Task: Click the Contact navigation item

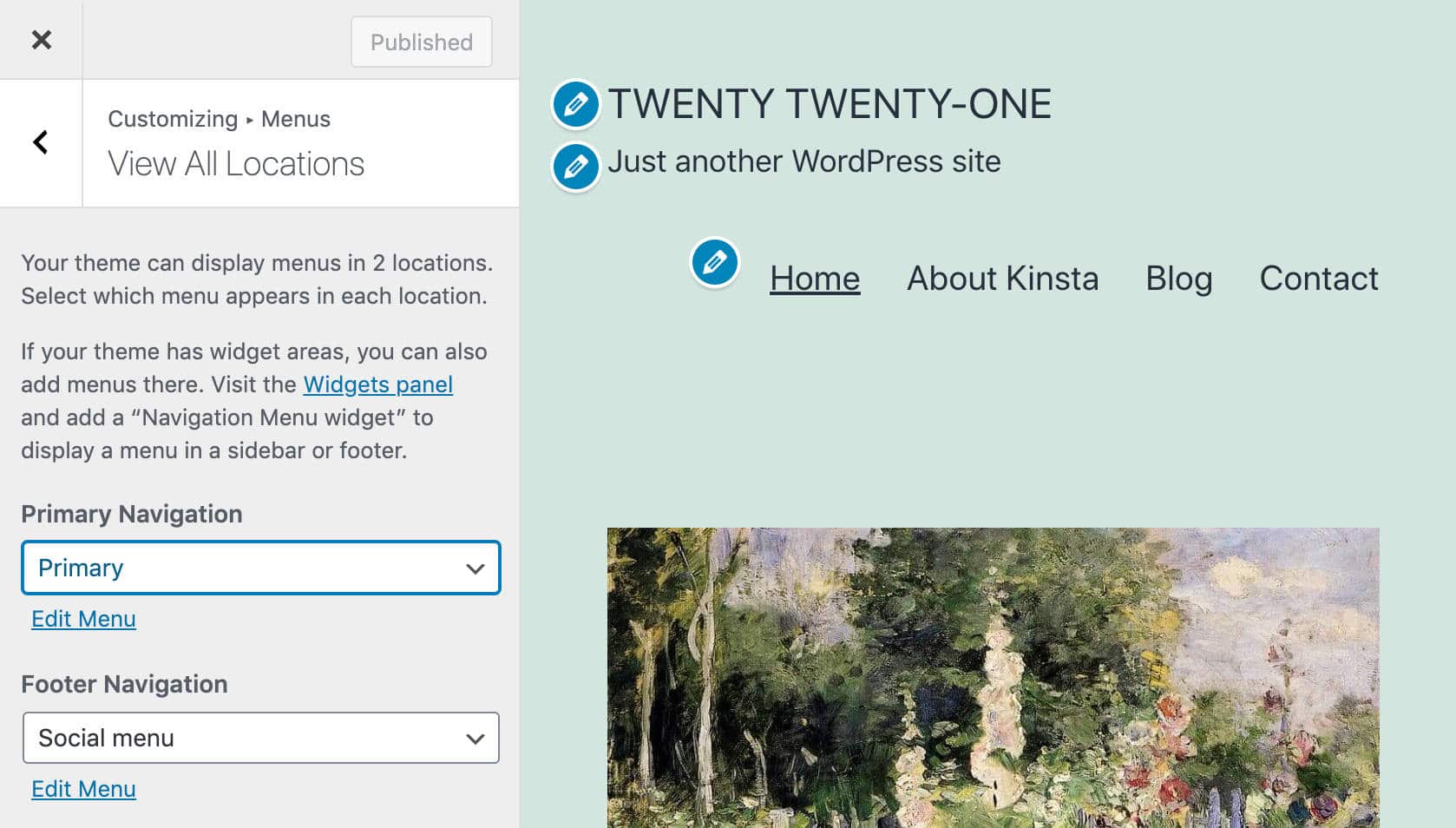Action: pos(1318,279)
